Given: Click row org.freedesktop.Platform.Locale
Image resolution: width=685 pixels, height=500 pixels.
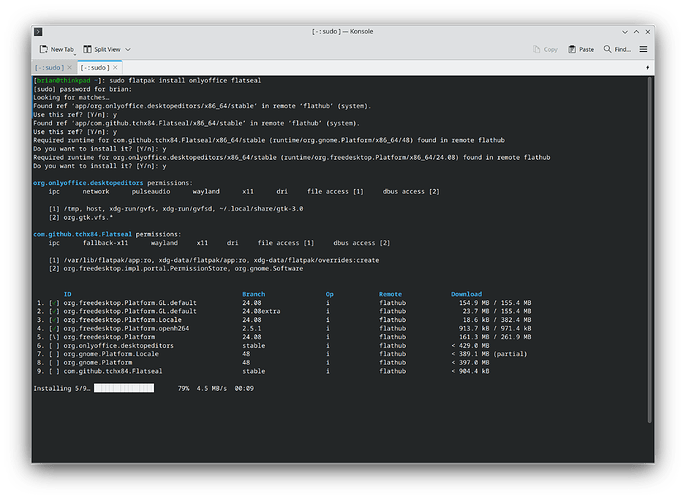Looking at the screenshot, I should point(284,320).
